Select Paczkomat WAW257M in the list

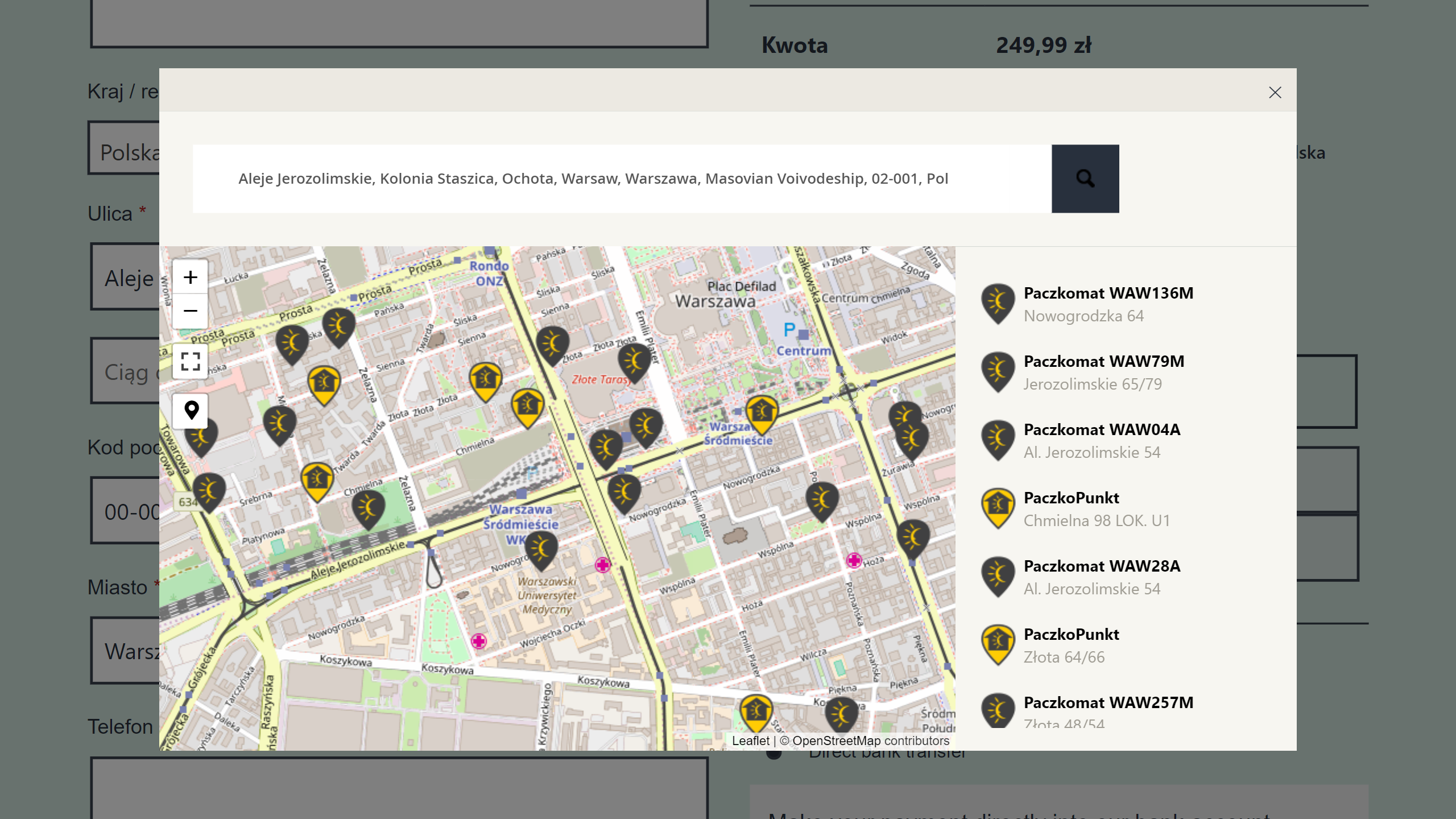(x=1126, y=711)
